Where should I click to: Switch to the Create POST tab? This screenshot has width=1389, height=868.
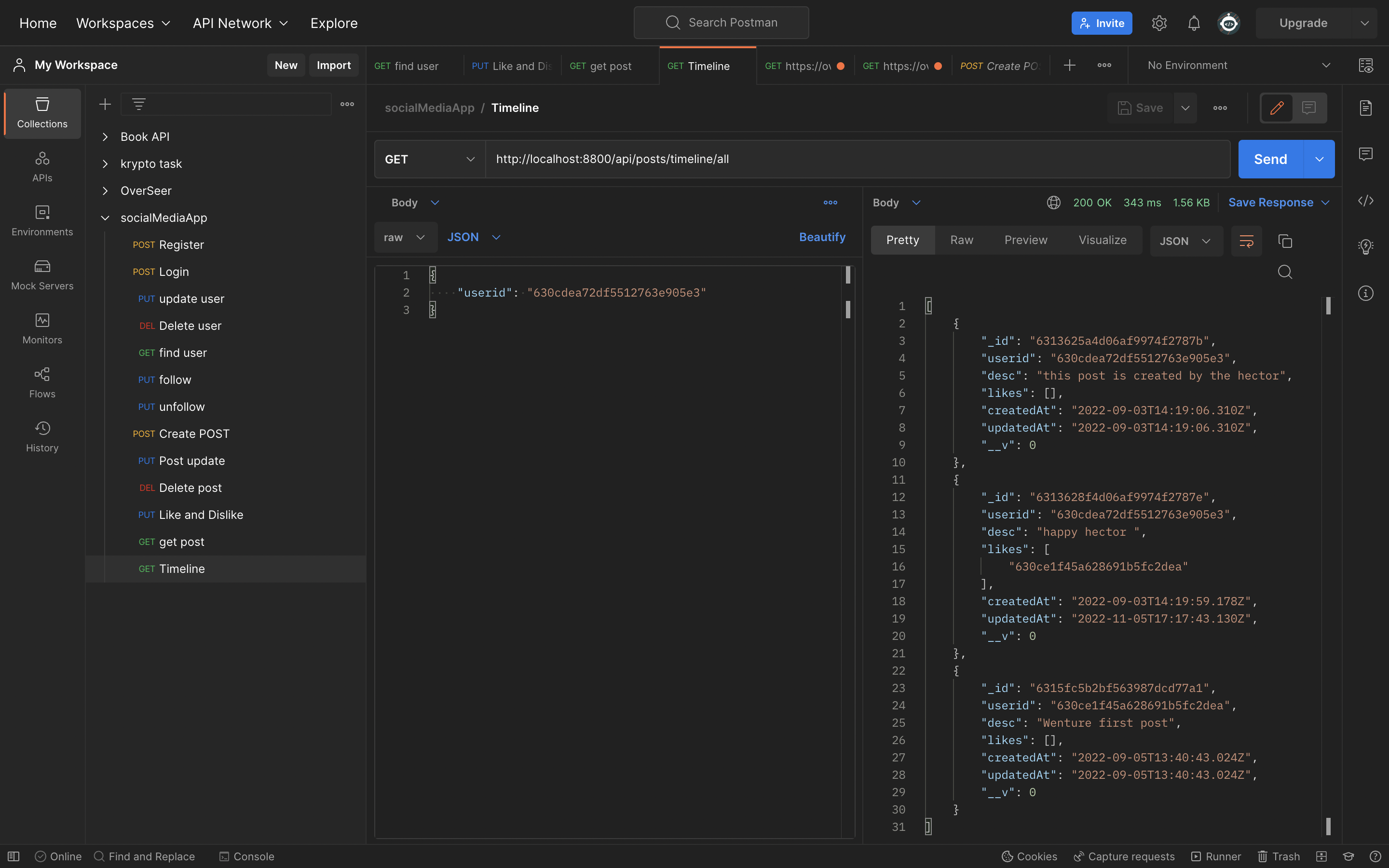(x=1000, y=66)
